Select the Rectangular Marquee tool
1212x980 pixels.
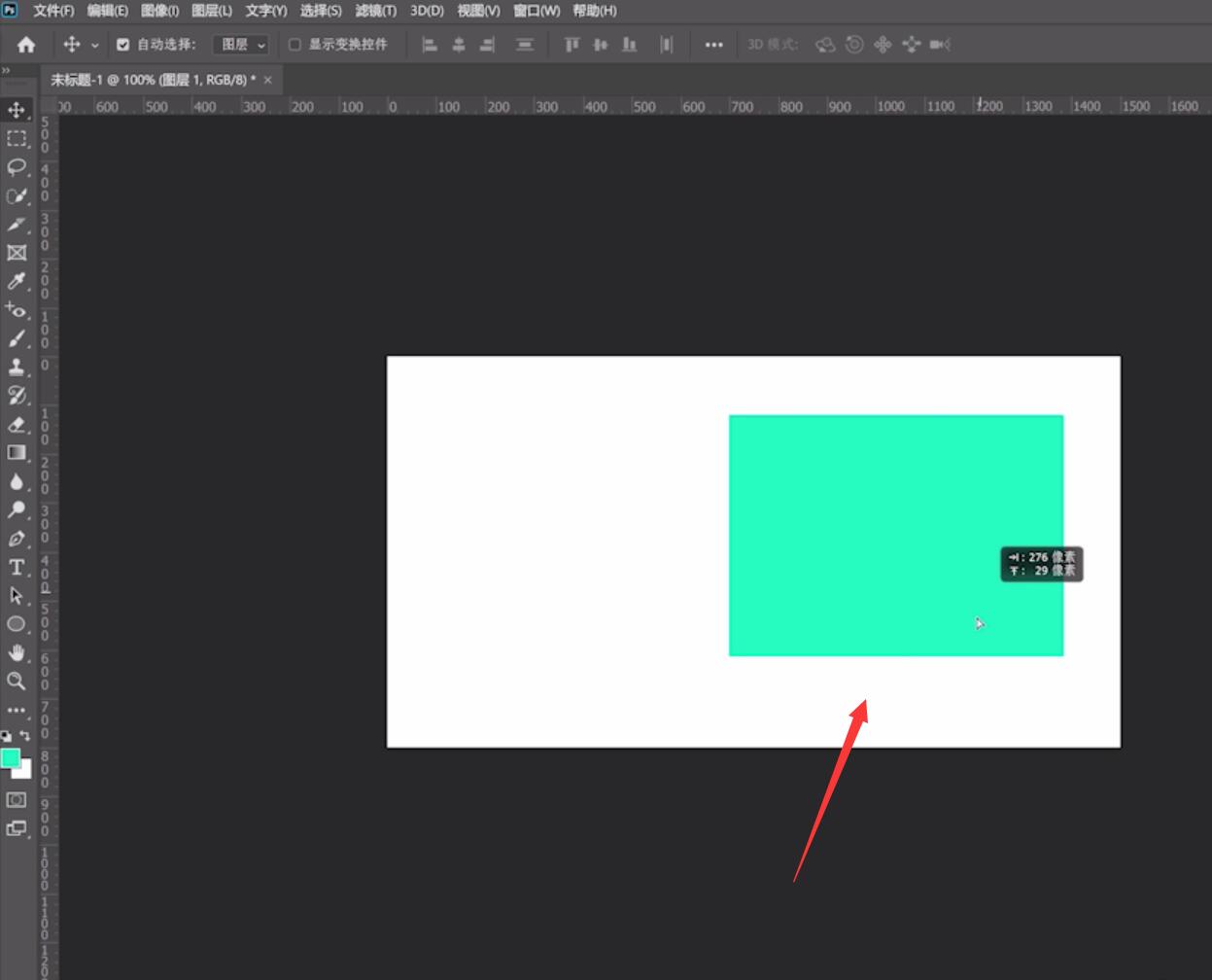tap(17, 138)
